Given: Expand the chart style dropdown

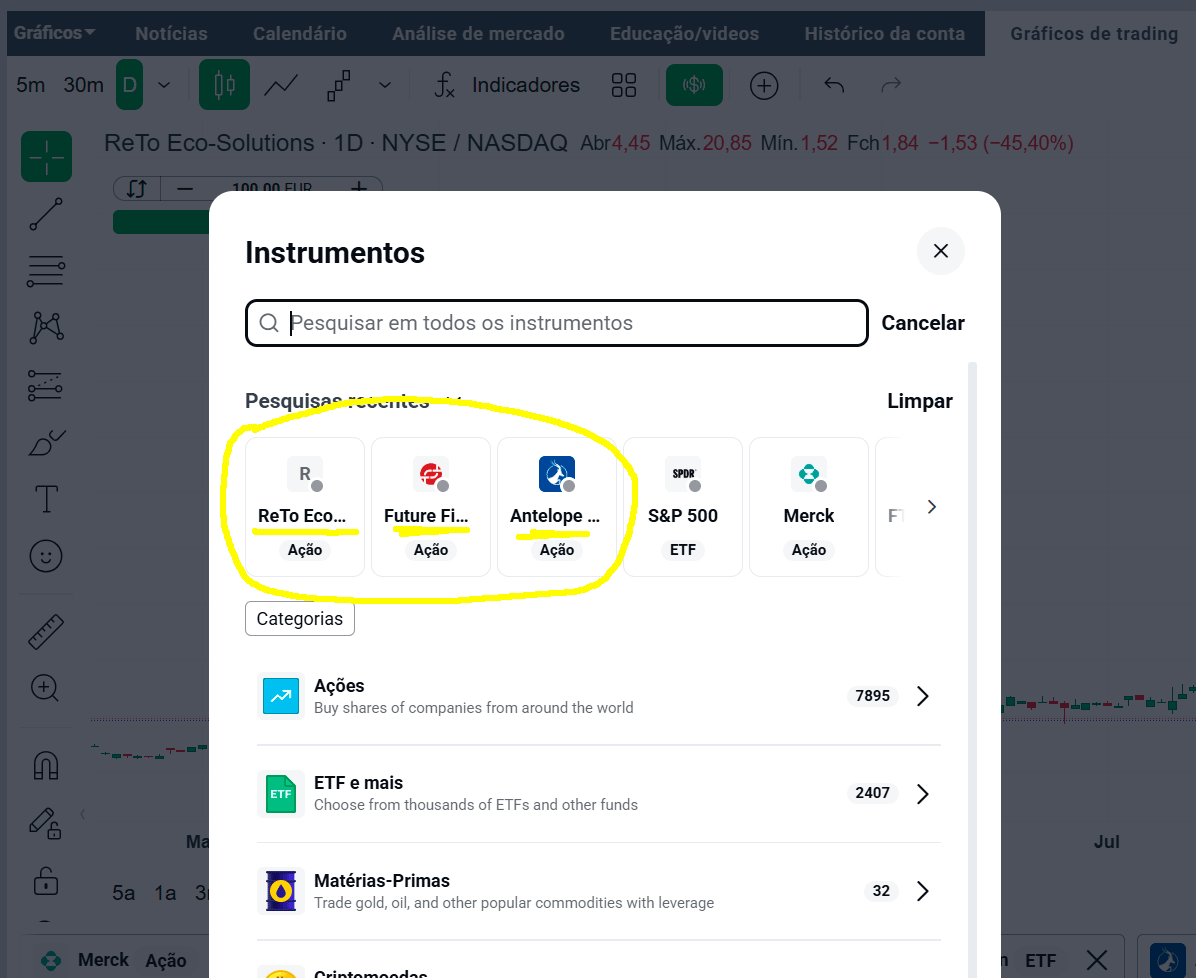Looking at the screenshot, I should pos(385,85).
